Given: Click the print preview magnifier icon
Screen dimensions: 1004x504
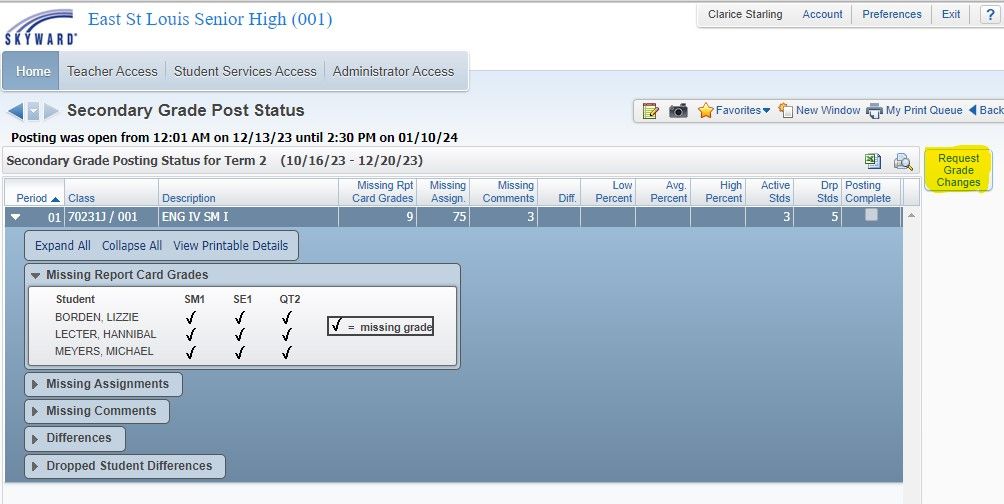Looking at the screenshot, I should (x=903, y=161).
